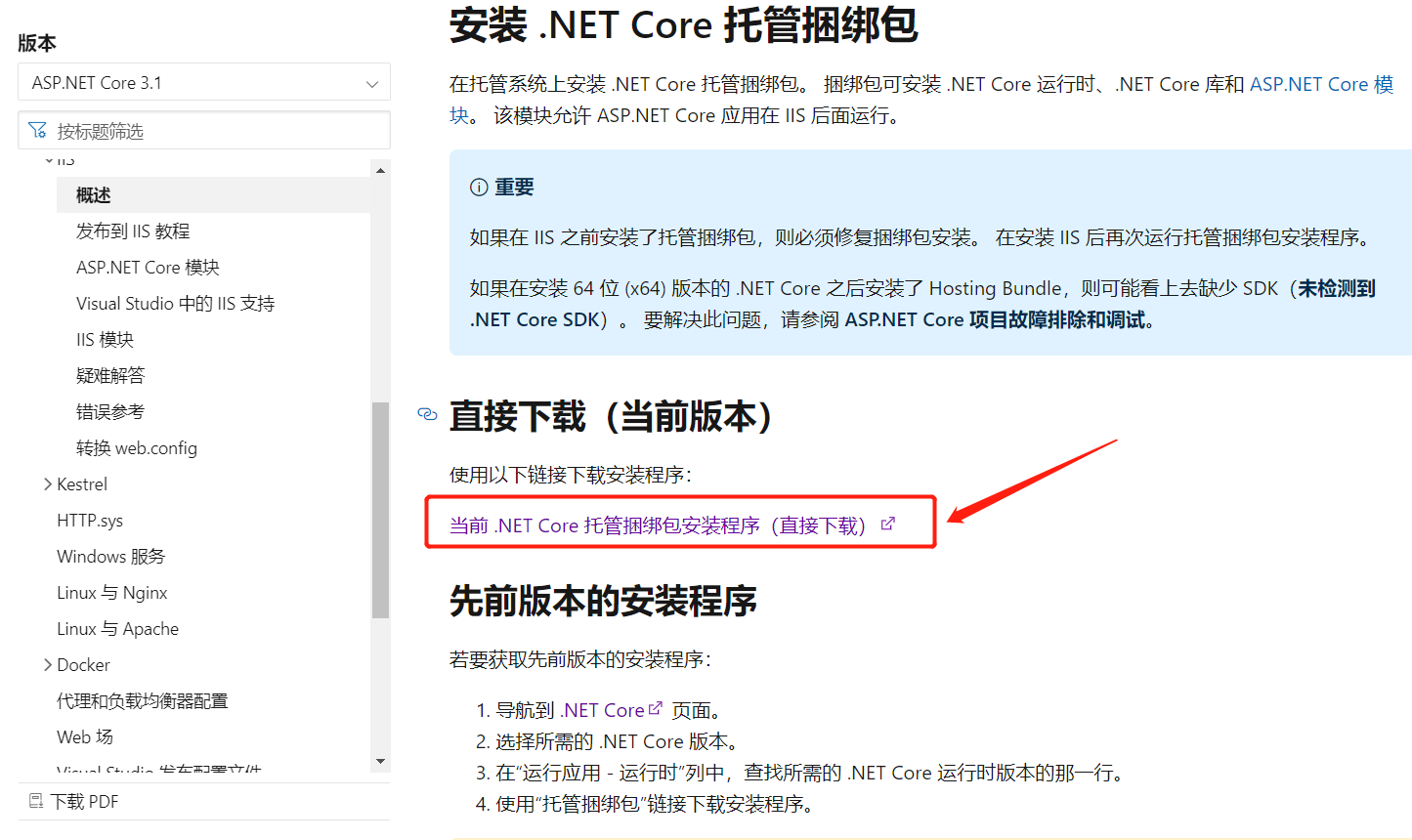This screenshot has width=1412, height=840.
Task: Click external link icon next to .NET Core
Action: click(653, 709)
